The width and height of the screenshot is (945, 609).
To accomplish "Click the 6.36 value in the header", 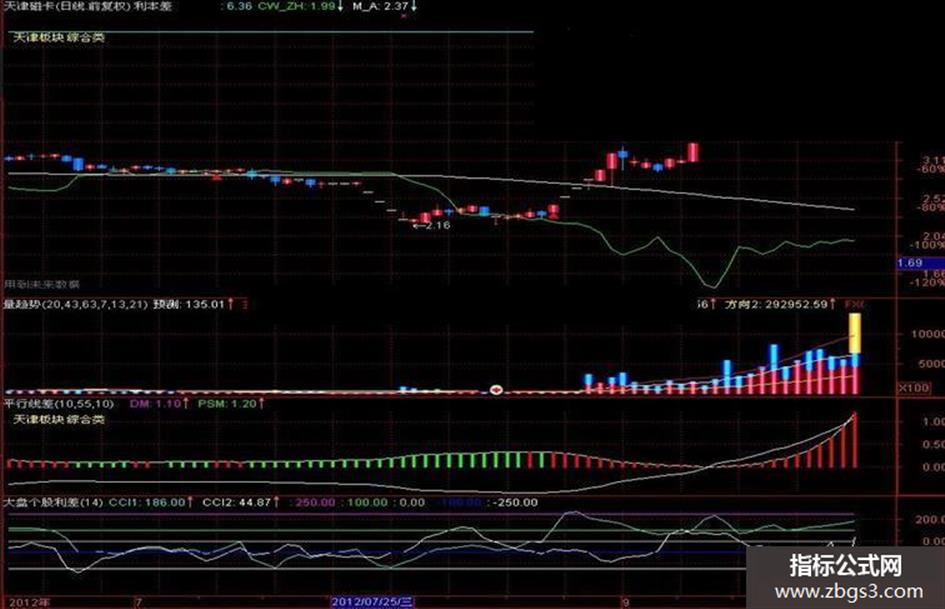I will tap(239, 6).
